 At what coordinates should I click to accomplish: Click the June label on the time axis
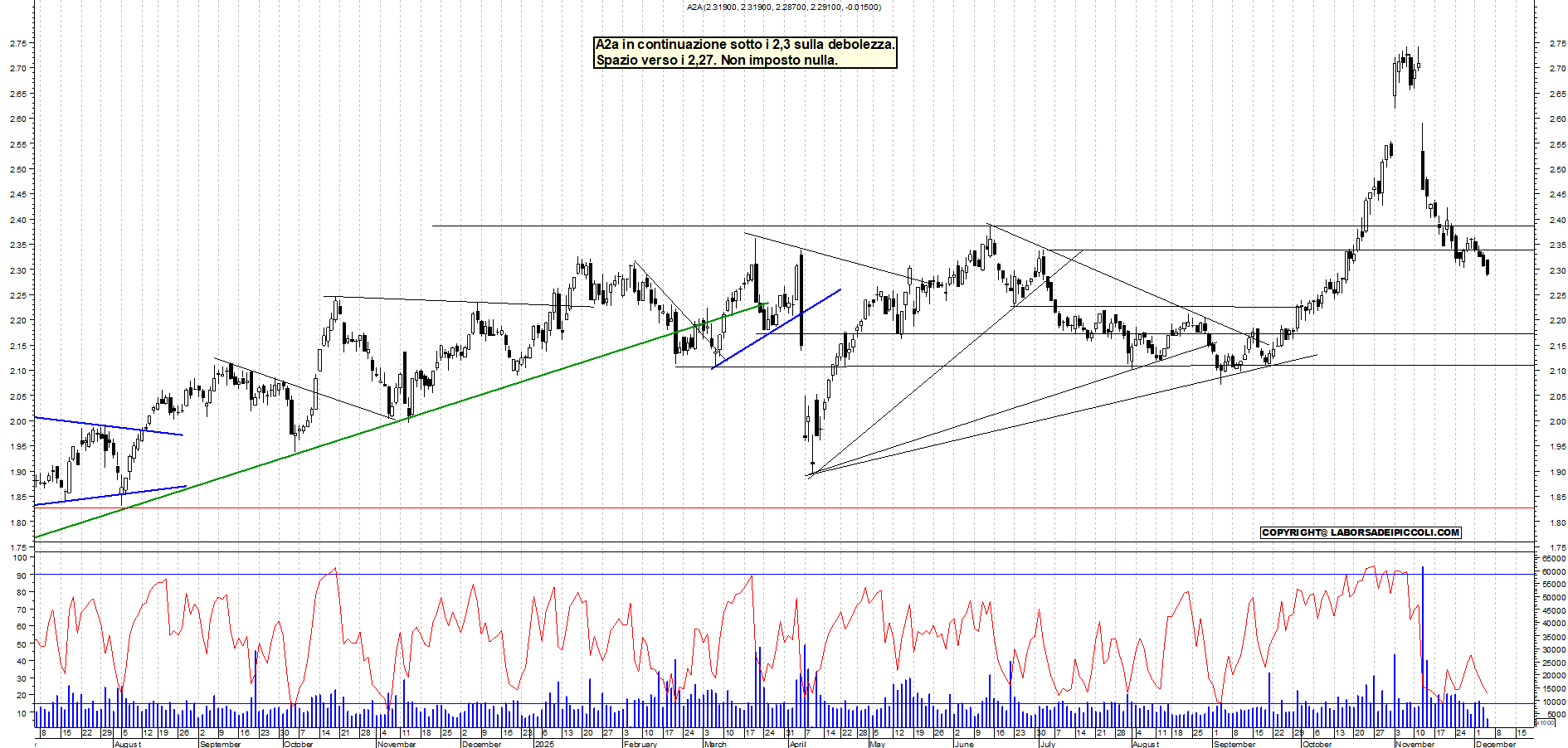coord(963,744)
